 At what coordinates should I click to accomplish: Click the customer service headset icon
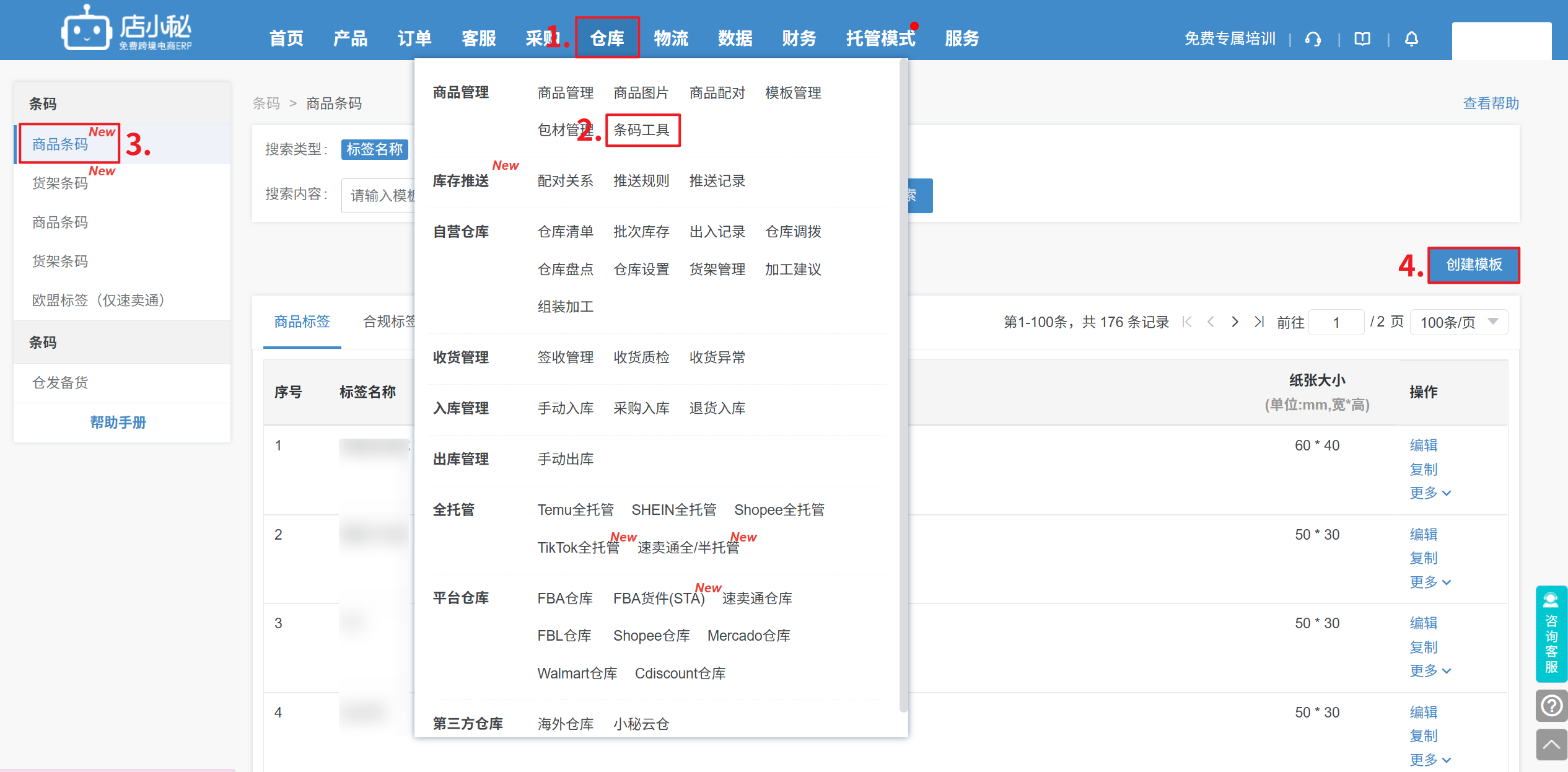pos(1312,39)
